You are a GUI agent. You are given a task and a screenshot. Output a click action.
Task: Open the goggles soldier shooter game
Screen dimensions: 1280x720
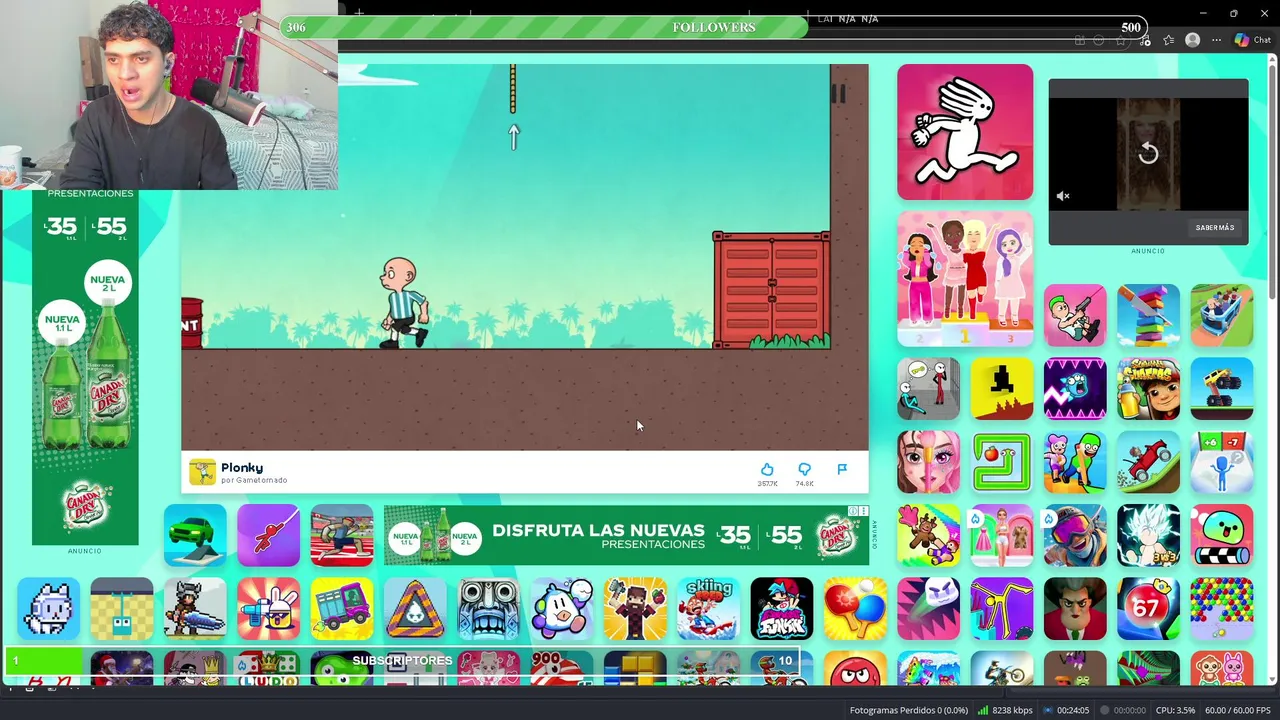coord(1075,535)
